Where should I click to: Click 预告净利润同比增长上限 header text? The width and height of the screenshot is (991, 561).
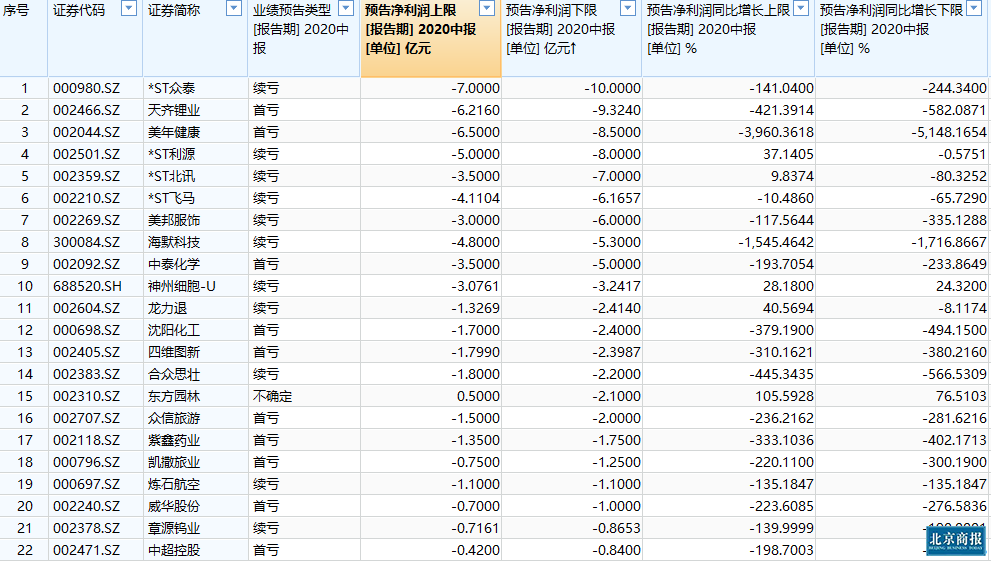click(719, 10)
